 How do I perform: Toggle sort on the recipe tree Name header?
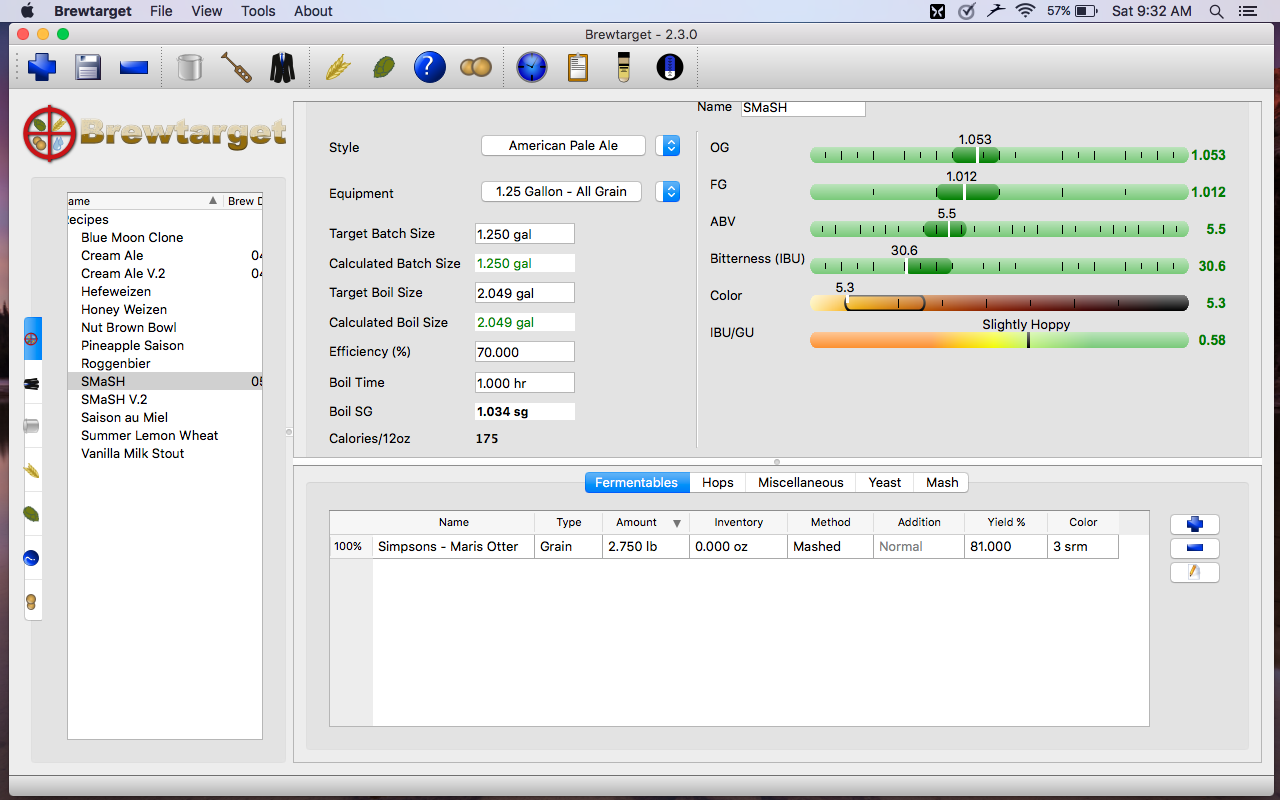click(145, 201)
